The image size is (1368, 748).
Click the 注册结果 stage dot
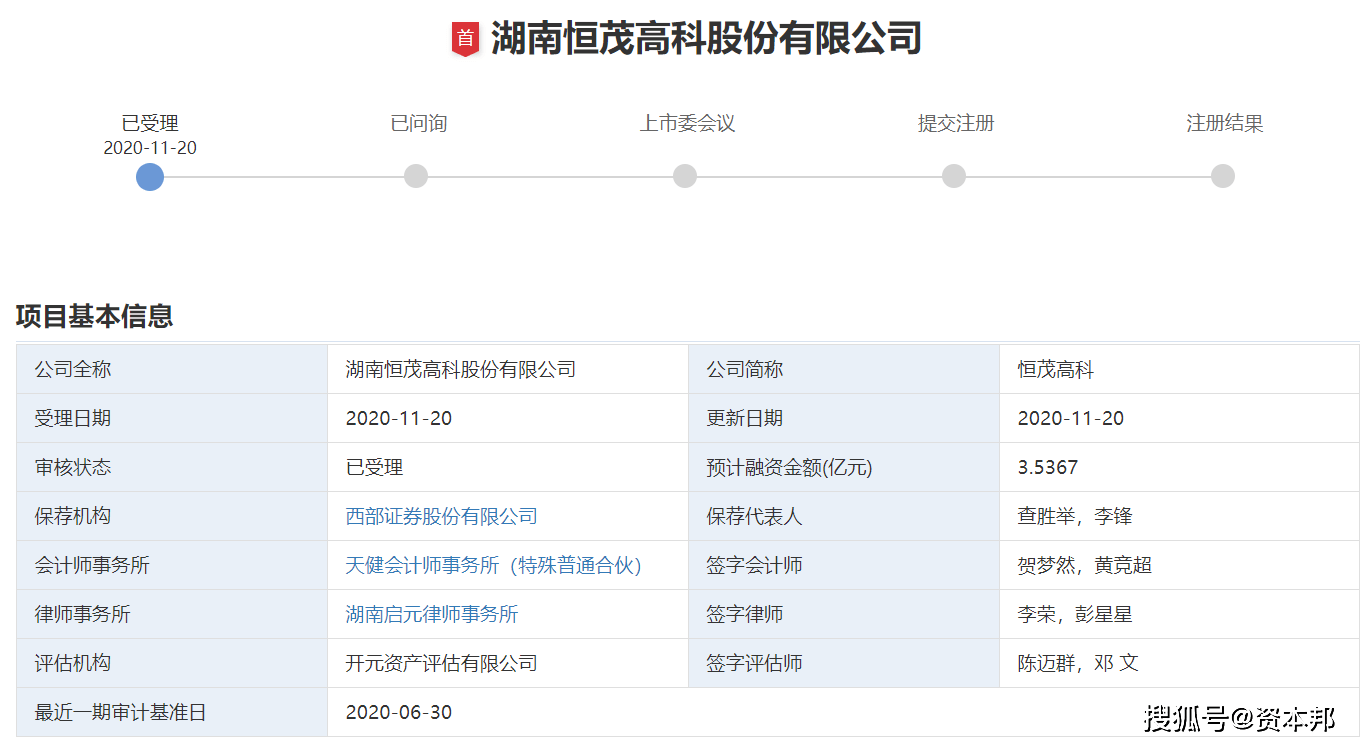pyautogui.click(x=1222, y=176)
